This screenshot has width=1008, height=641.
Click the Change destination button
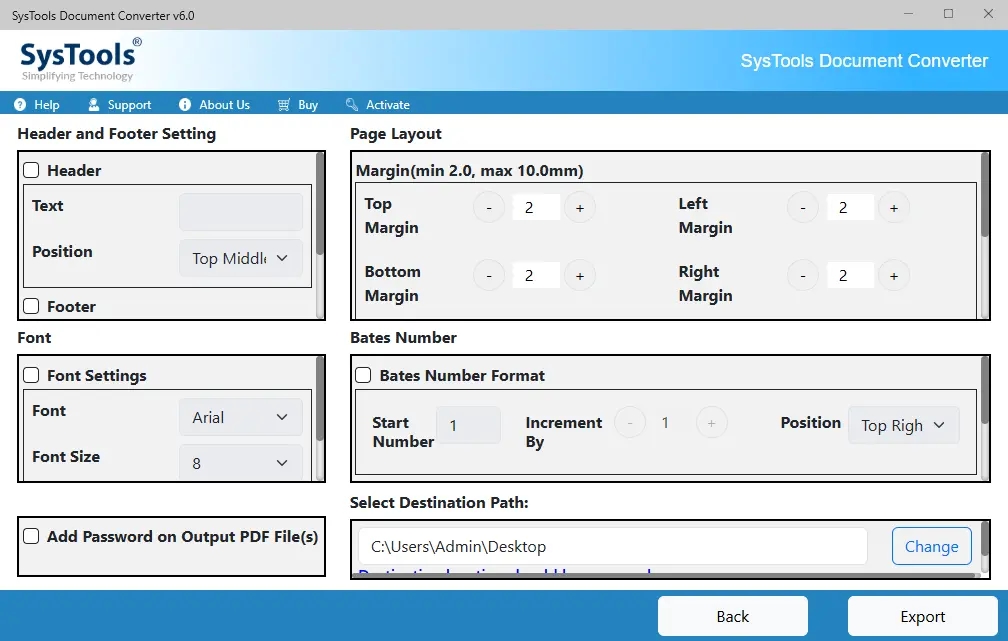(932, 546)
